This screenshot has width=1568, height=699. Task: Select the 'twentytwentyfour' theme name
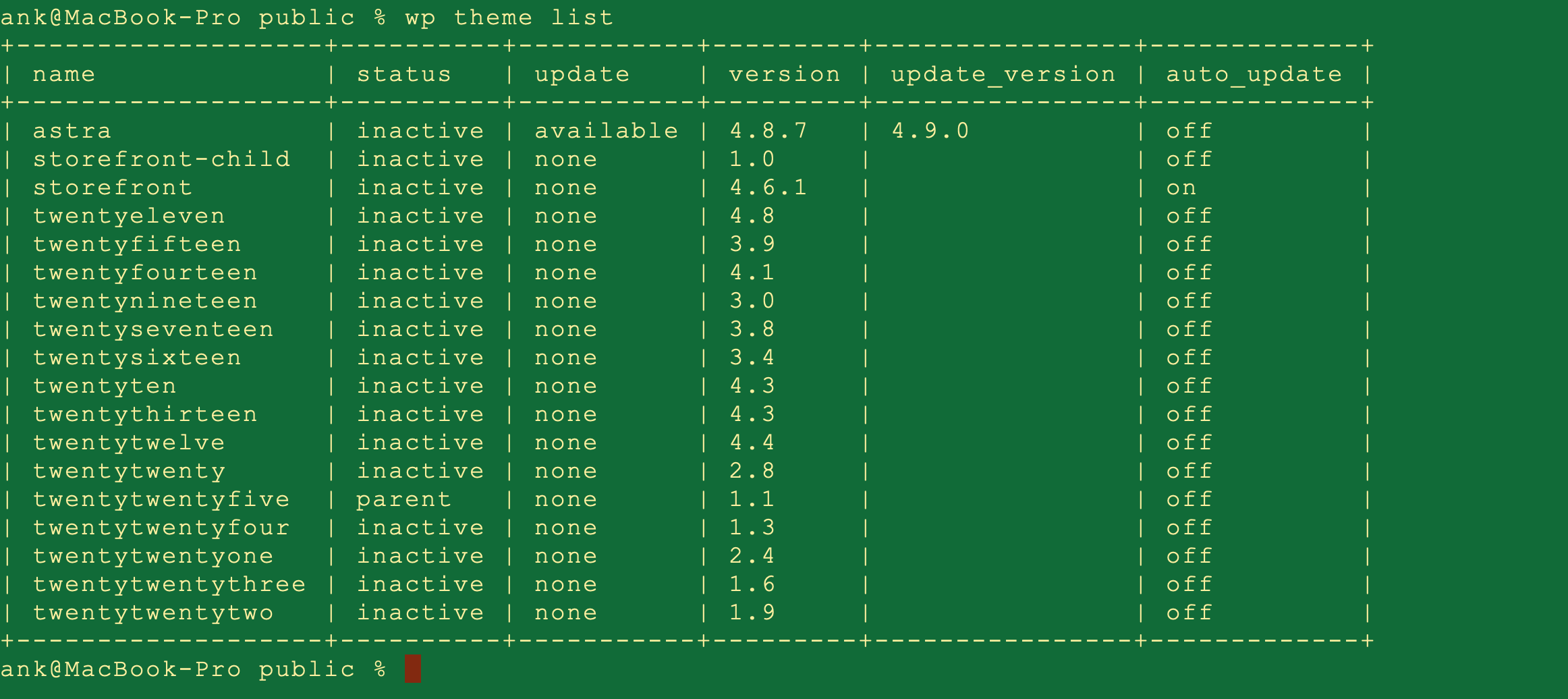[161, 528]
